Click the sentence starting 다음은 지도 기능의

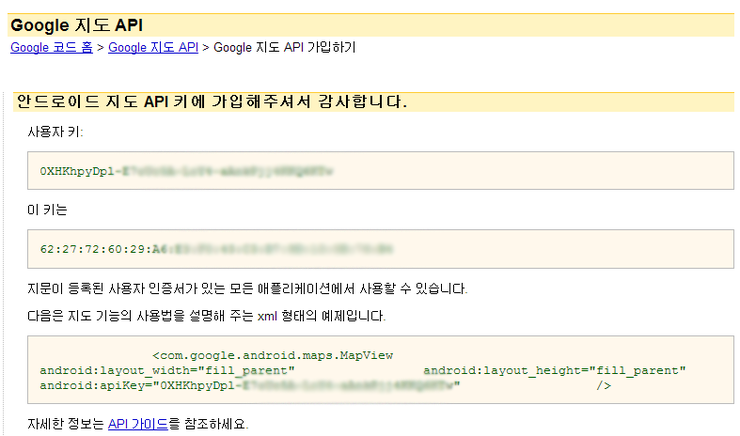206,316
